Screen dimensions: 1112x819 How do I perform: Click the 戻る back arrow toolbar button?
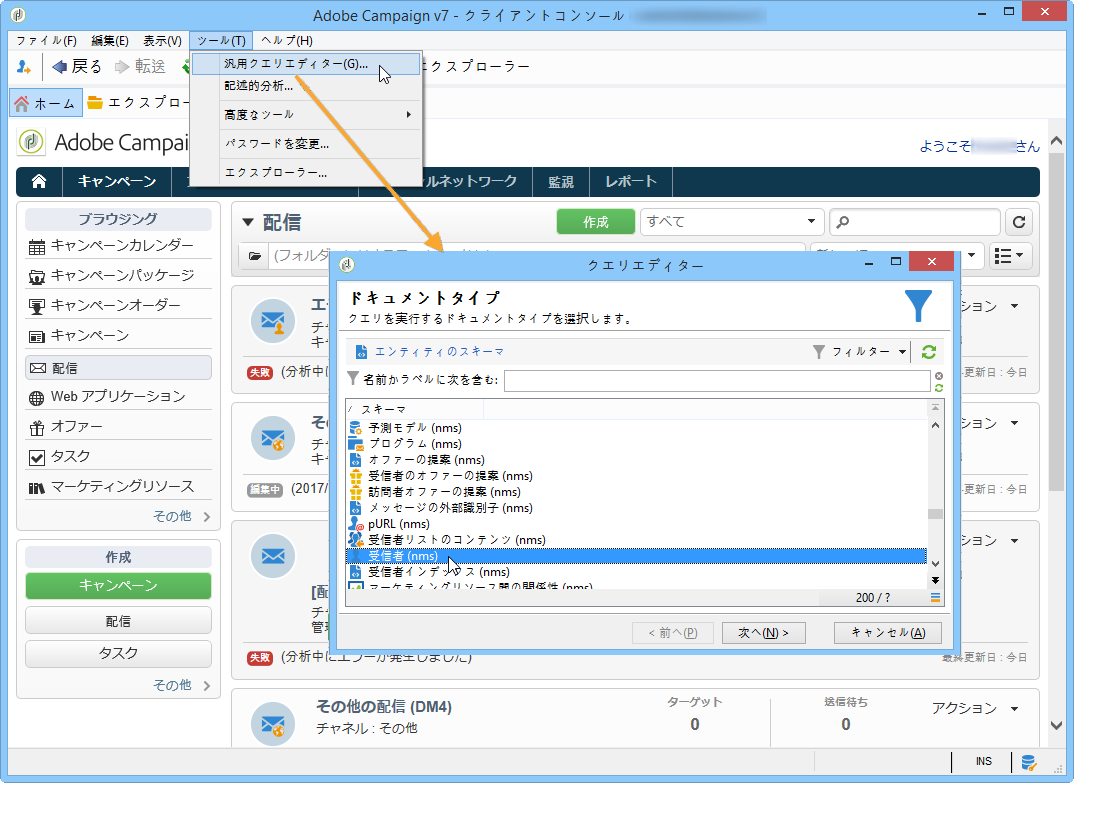click(x=77, y=67)
